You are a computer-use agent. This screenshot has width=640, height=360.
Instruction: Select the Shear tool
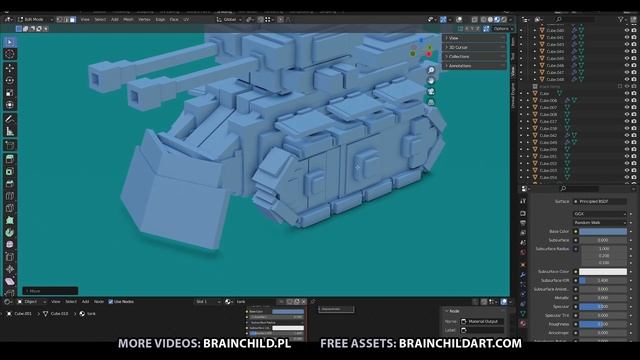(10, 282)
